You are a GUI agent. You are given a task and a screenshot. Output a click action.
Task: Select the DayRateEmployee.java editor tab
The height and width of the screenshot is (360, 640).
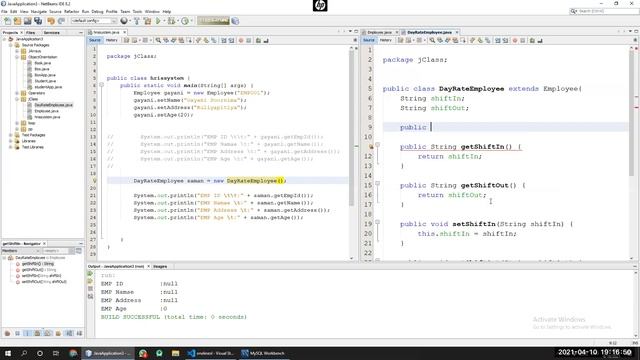429,32
